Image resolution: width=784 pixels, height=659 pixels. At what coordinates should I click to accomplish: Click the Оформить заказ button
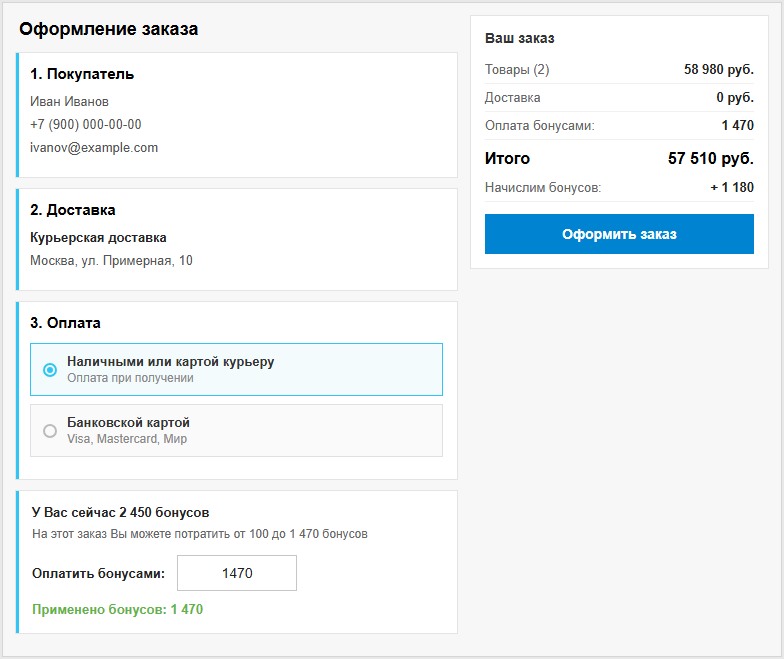pyautogui.click(x=619, y=234)
